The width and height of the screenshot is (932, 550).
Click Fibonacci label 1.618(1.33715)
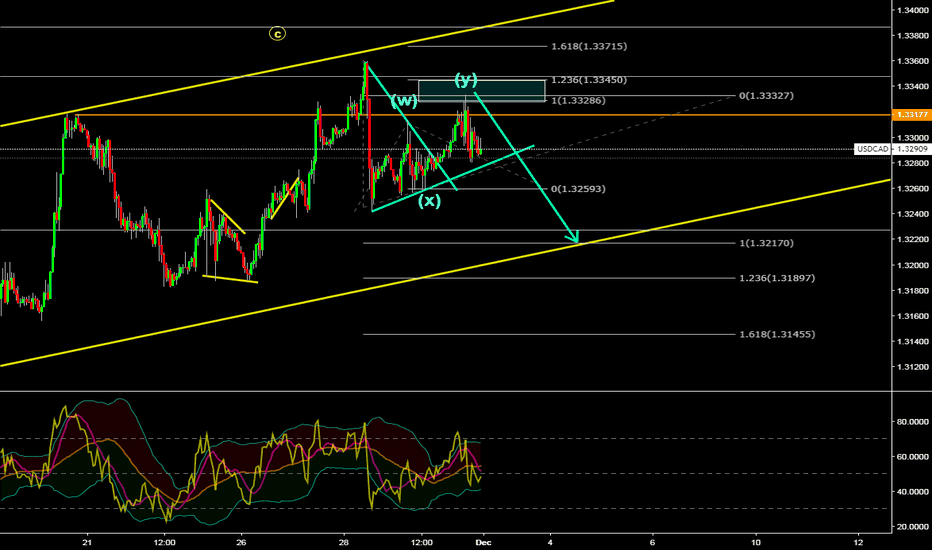pos(589,46)
